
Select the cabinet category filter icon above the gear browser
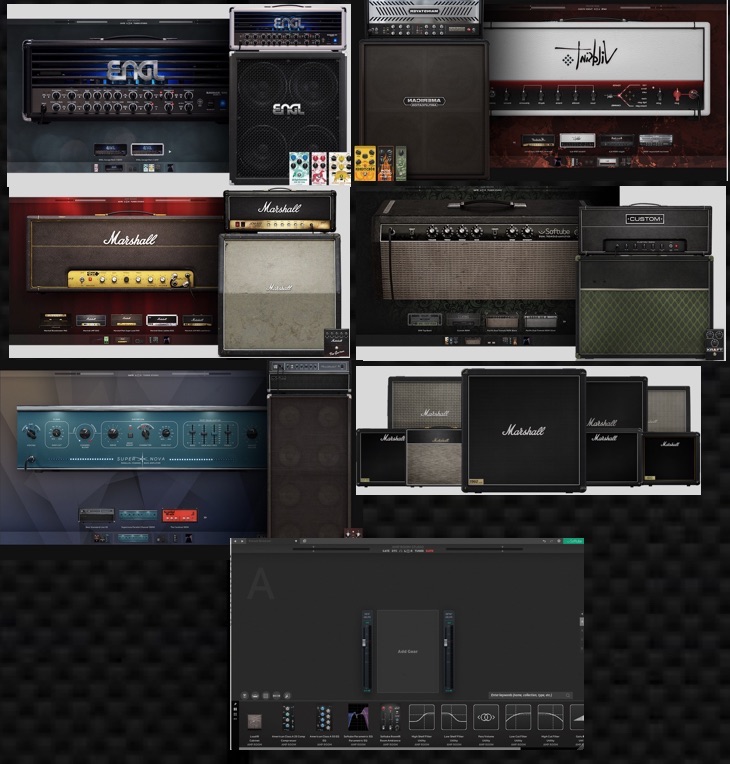click(266, 696)
